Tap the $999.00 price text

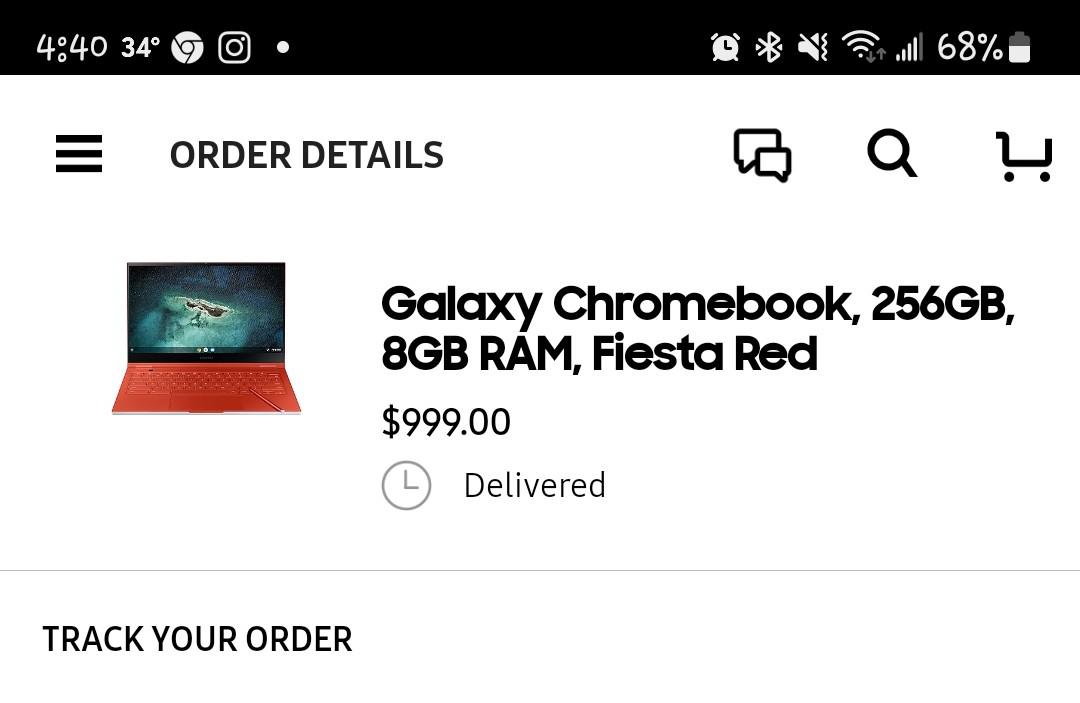pyautogui.click(x=446, y=422)
